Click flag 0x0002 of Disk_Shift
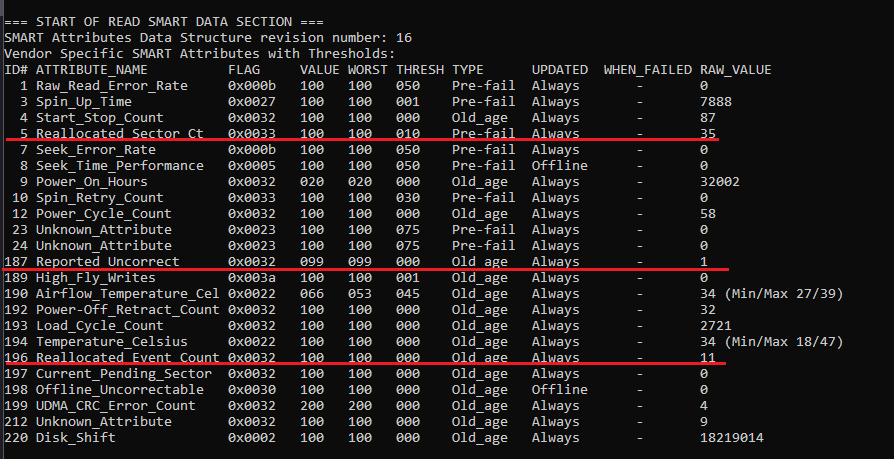The image size is (894, 459). [251, 437]
